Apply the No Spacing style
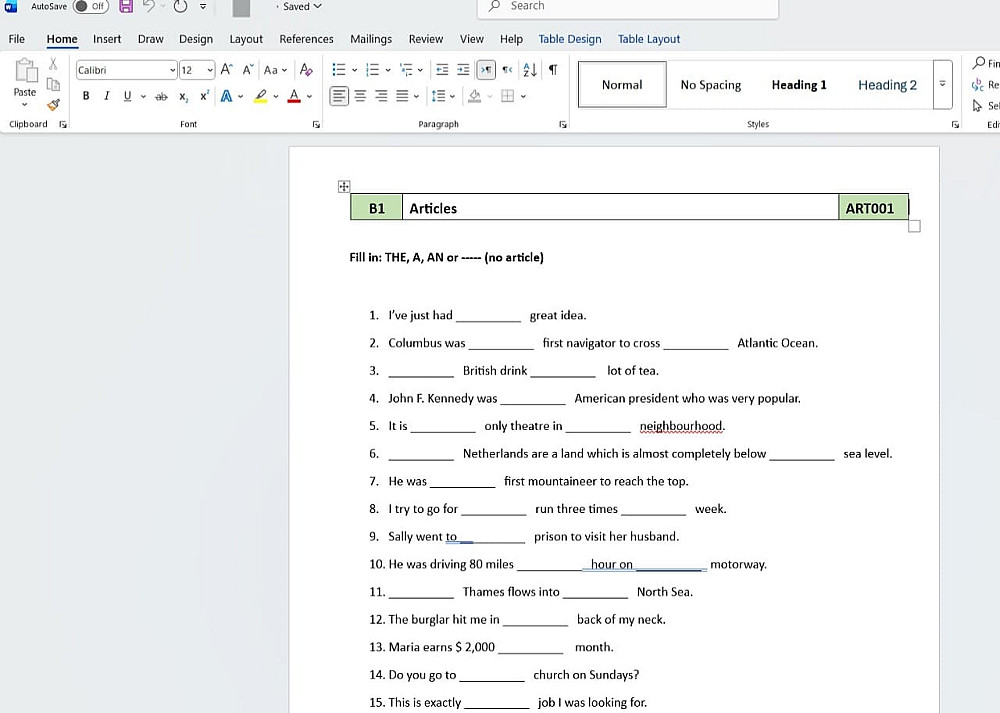Viewport: 1000px width, 713px height. pyautogui.click(x=711, y=85)
